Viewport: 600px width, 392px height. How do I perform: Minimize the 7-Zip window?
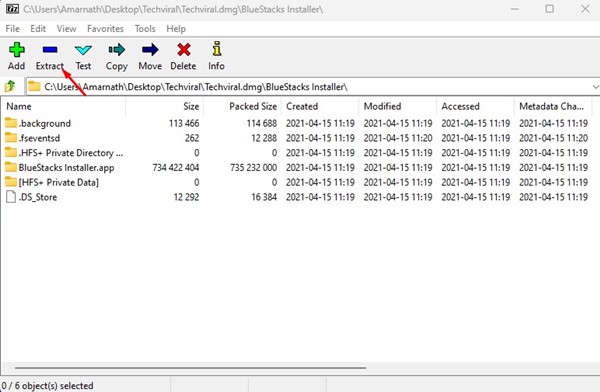[515, 9]
